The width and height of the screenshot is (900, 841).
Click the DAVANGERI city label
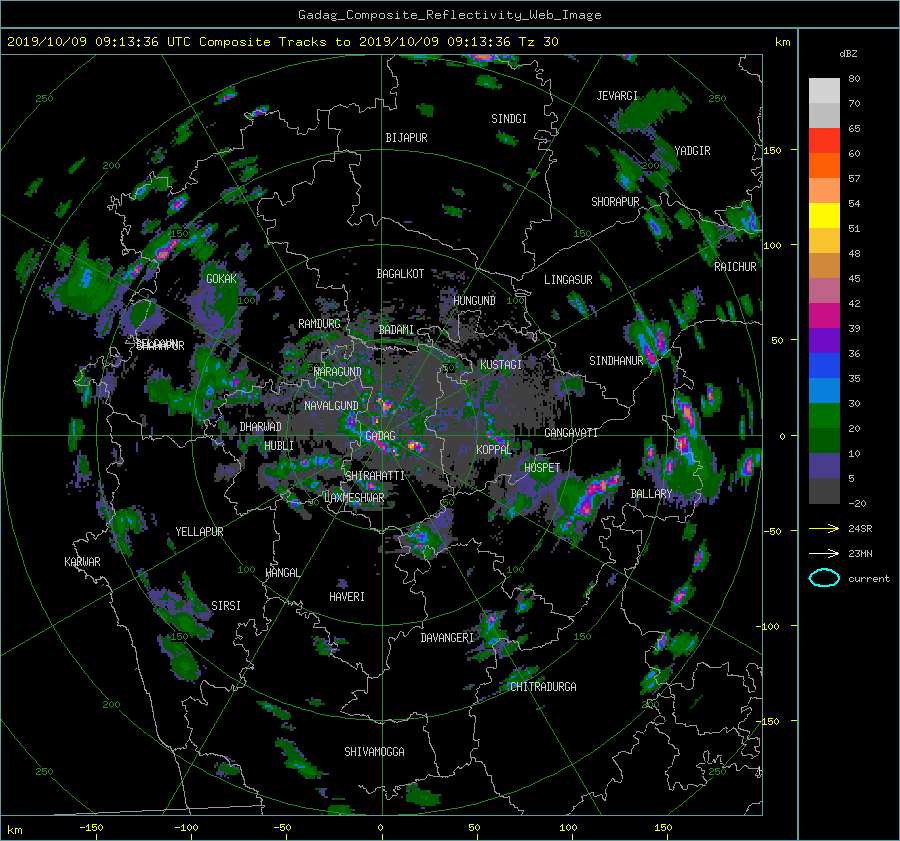447,638
